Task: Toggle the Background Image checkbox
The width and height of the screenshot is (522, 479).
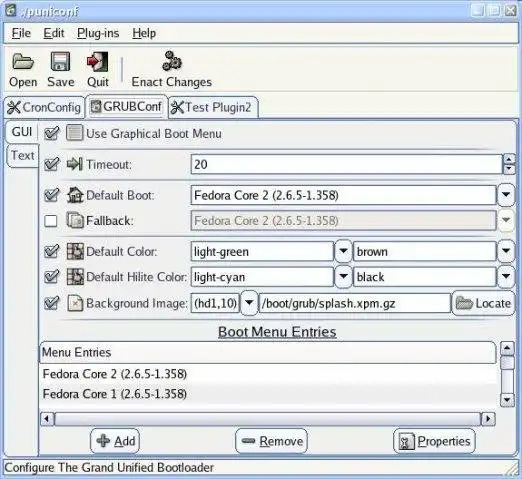Action: pos(51,303)
